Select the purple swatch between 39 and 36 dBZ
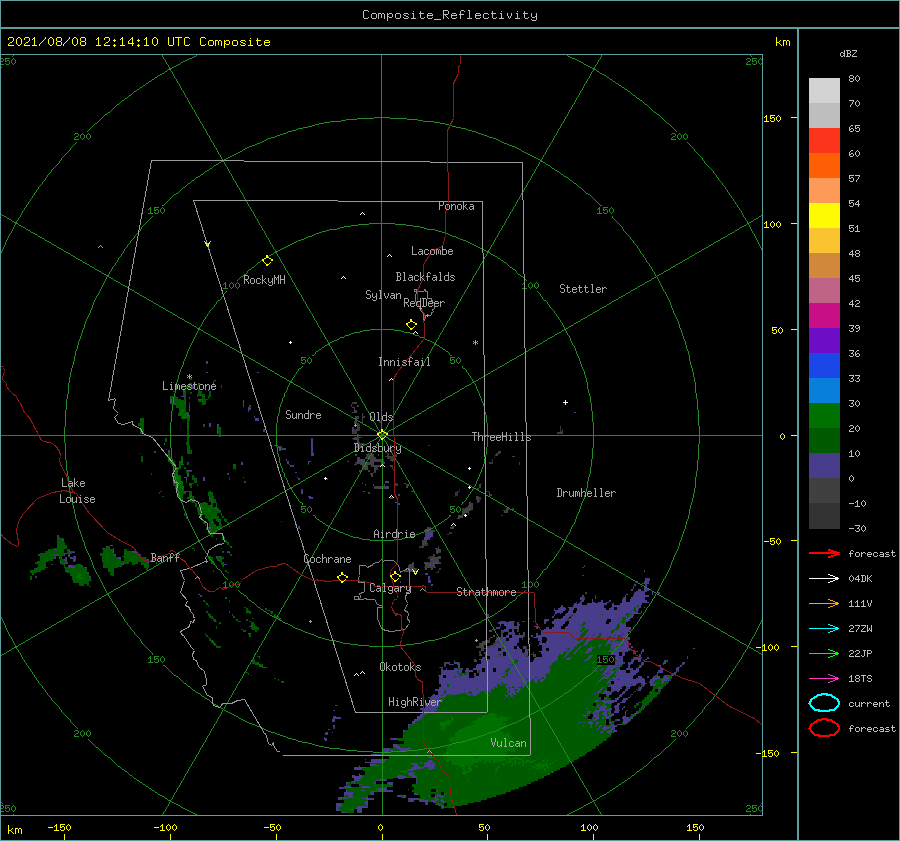This screenshot has height=841, width=900. pyautogui.click(x=824, y=340)
